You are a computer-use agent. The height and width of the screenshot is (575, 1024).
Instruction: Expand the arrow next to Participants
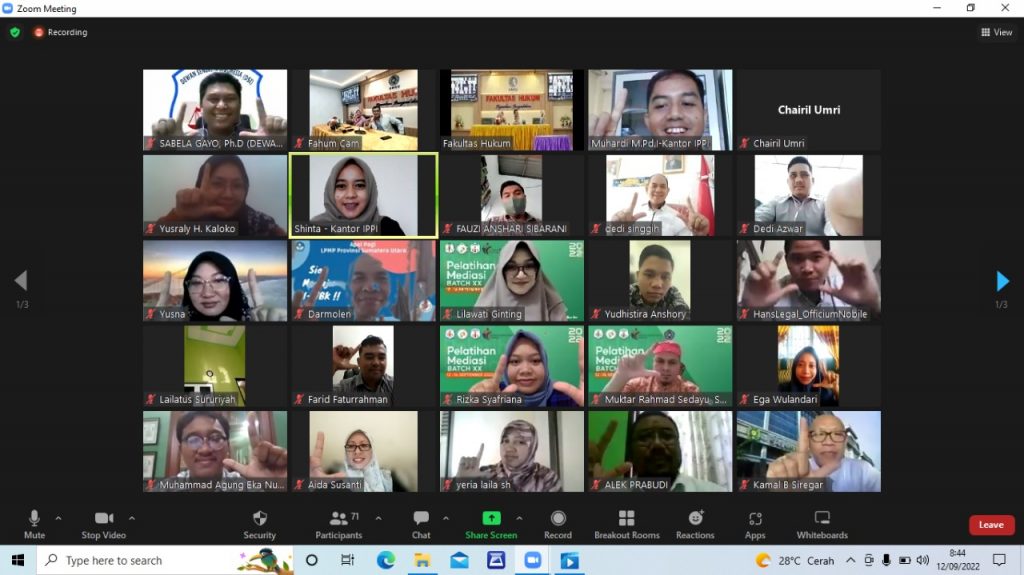coord(379,518)
